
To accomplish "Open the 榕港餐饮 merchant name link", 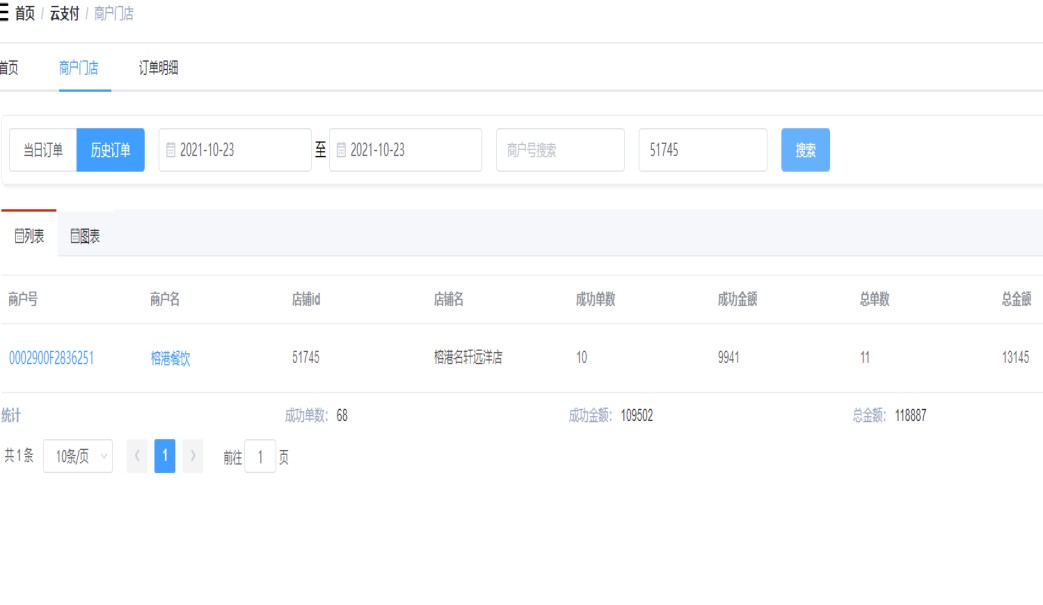I will point(170,358).
